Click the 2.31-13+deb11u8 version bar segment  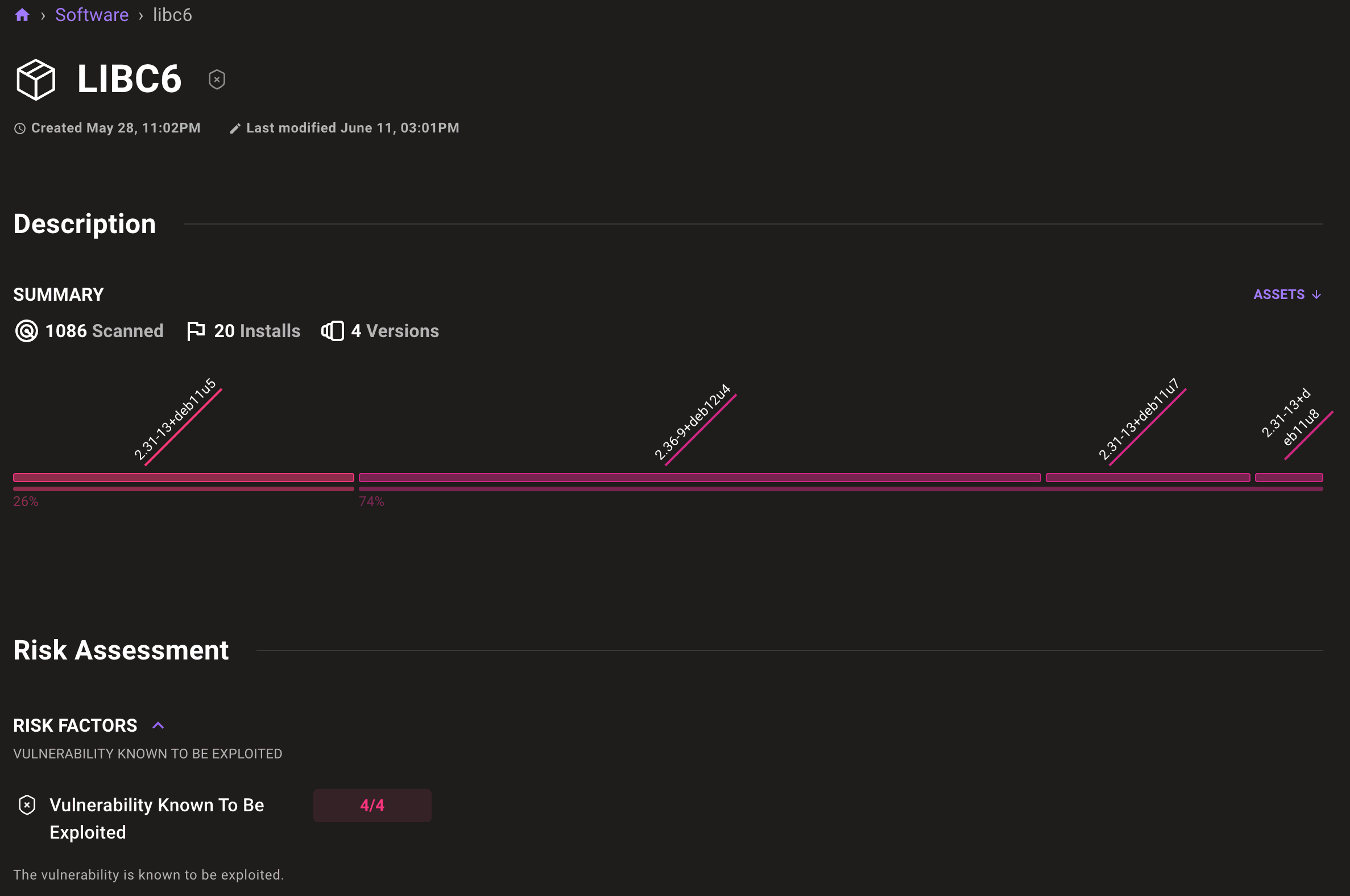[1289, 478]
